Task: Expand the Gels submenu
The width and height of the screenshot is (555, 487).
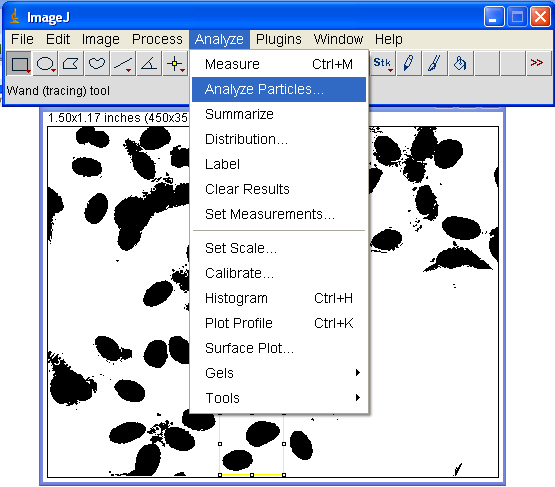Action: pyautogui.click(x=279, y=373)
